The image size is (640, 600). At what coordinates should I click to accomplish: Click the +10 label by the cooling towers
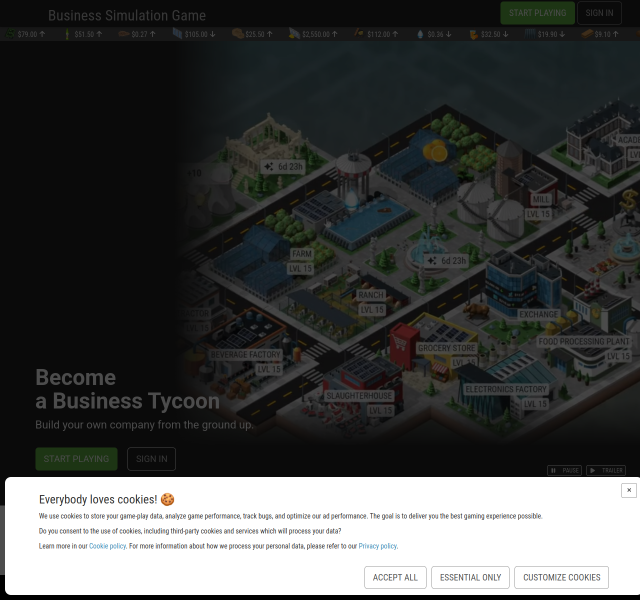tap(194, 173)
